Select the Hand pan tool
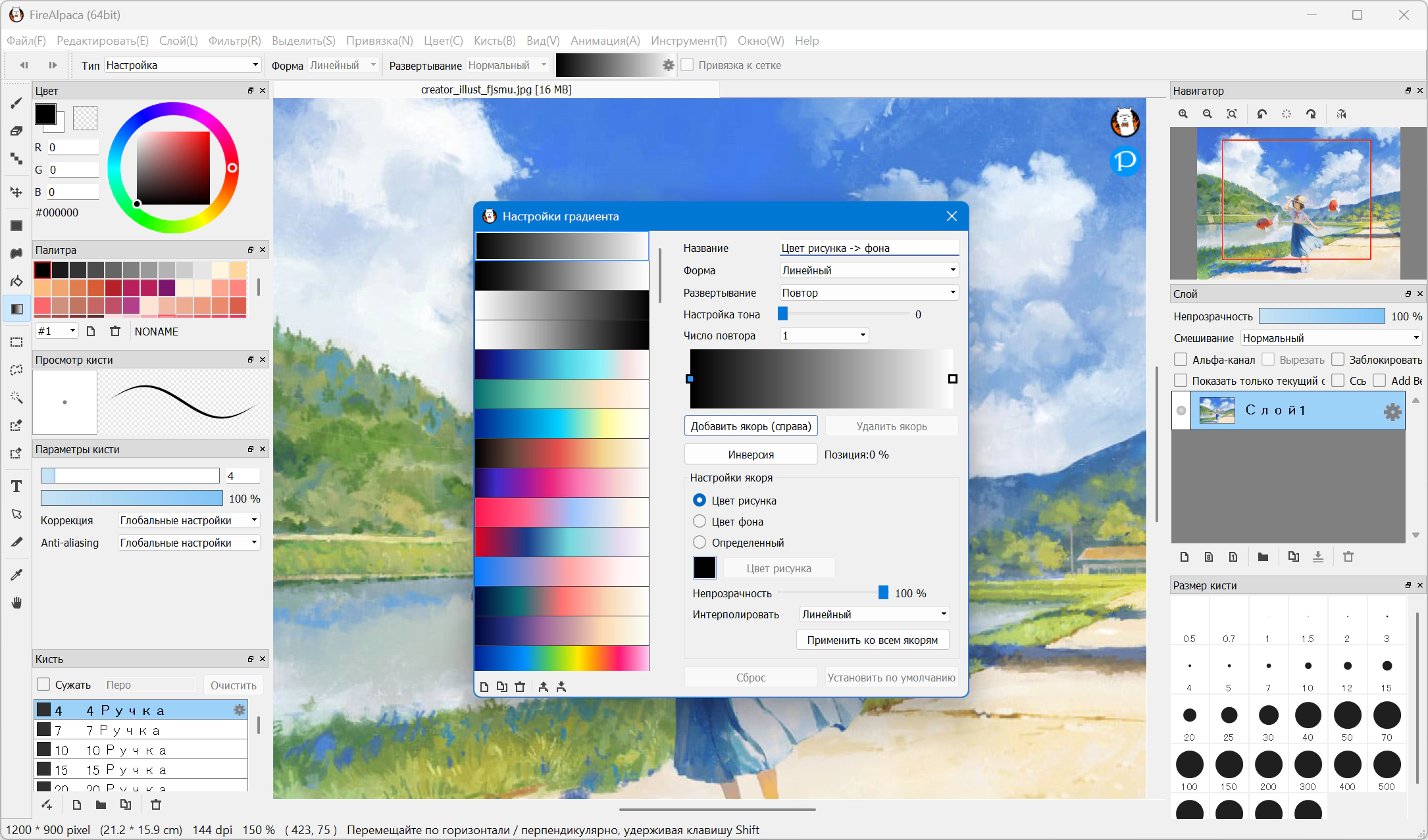 point(16,603)
